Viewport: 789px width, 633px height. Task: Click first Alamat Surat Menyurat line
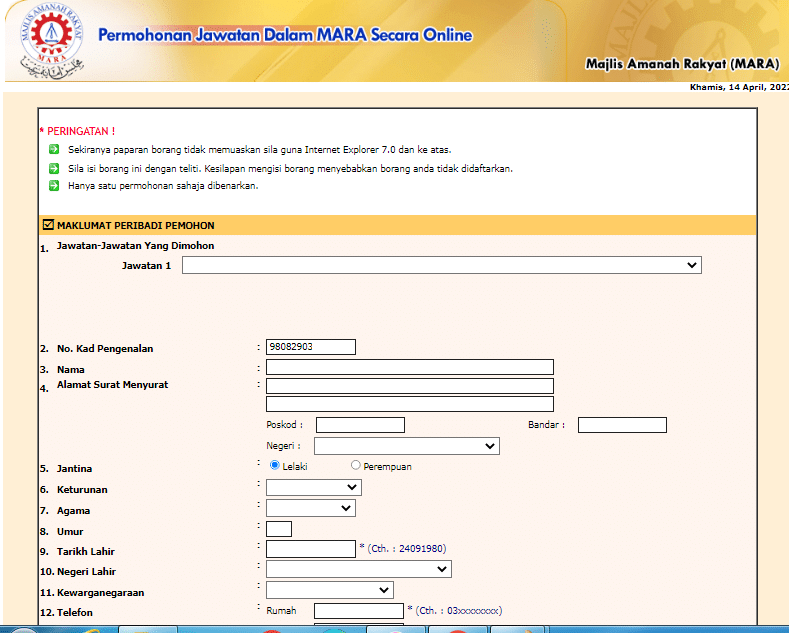tap(410, 386)
